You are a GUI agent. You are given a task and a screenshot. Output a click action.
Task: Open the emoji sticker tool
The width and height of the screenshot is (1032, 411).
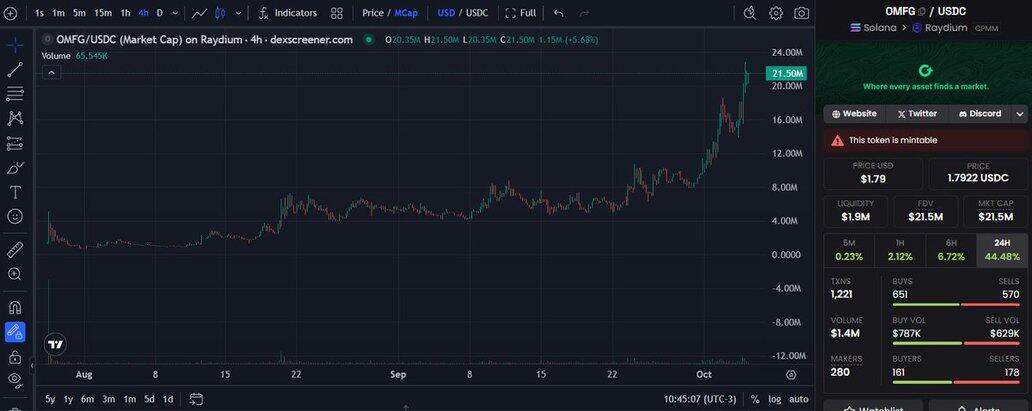click(15, 216)
